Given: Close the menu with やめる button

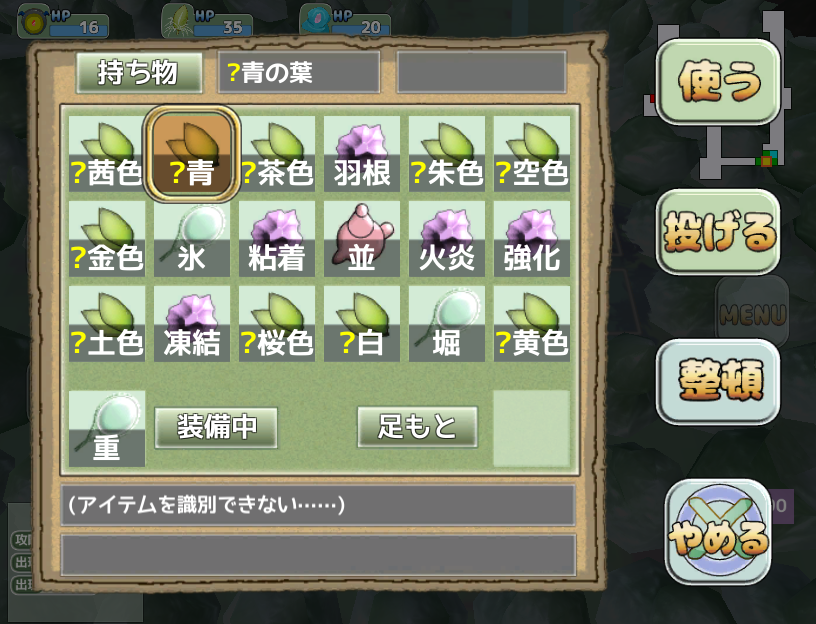Looking at the screenshot, I should [718, 531].
